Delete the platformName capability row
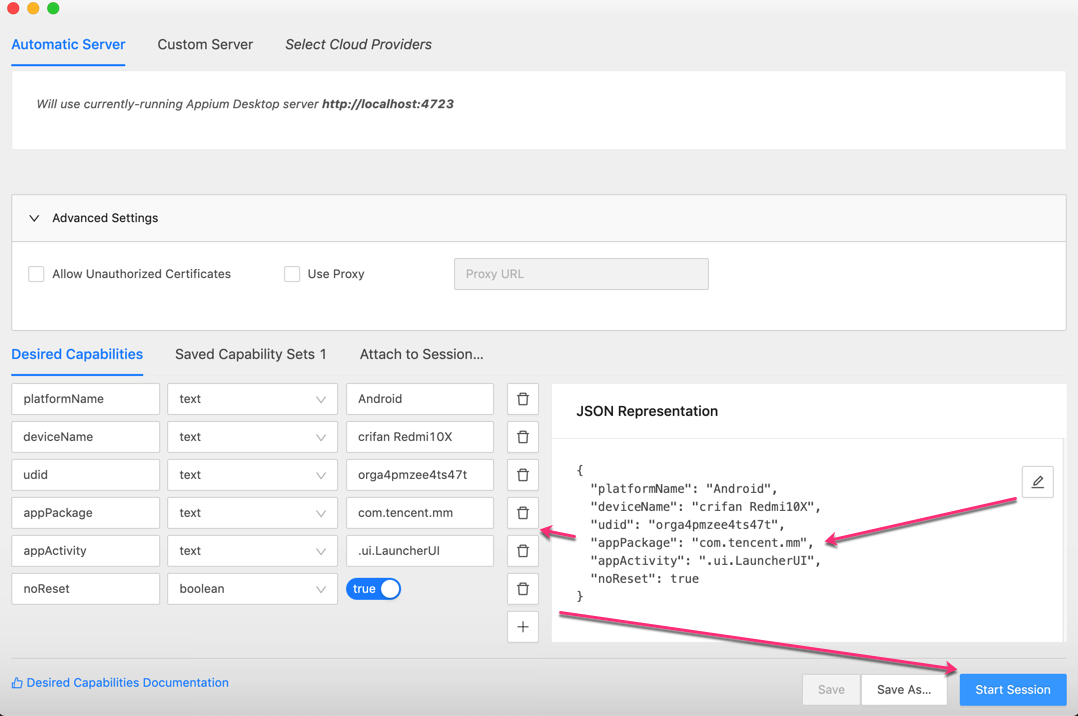Viewport: 1078px width, 716px height. click(x=523, y=399)
